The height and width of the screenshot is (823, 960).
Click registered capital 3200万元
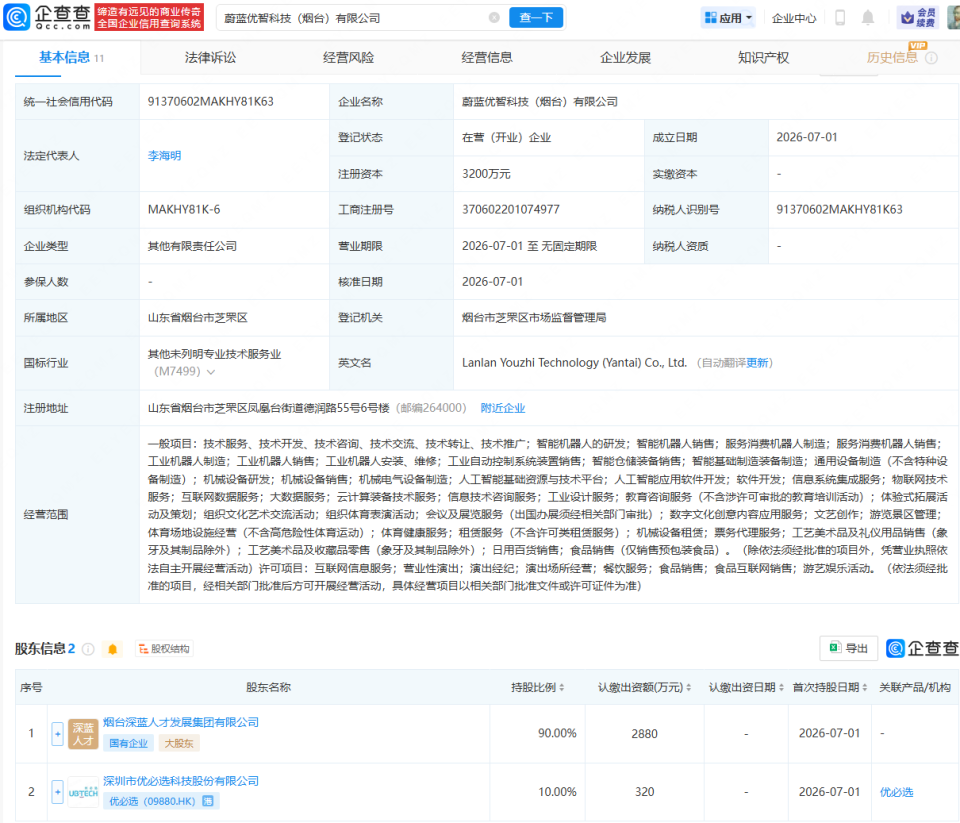coord(486,174)
